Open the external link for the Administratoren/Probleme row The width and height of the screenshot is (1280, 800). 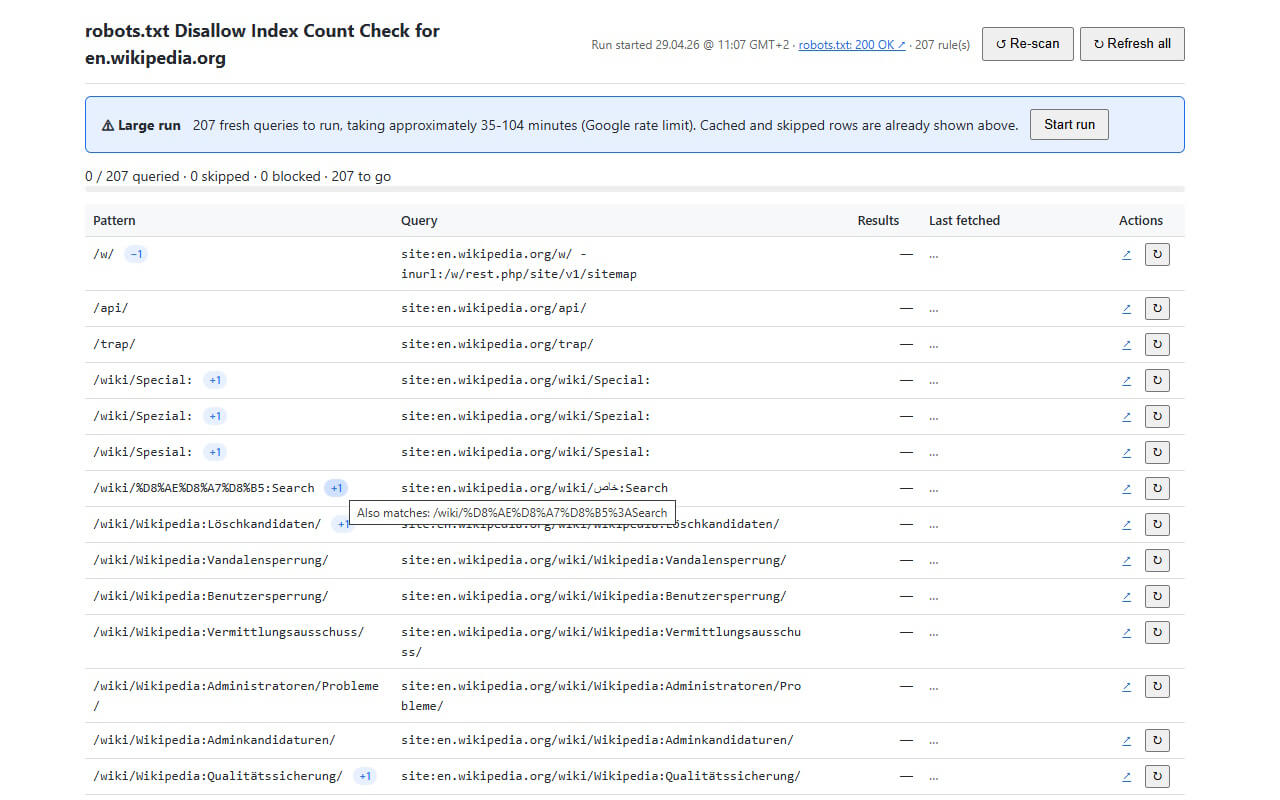1127,686
